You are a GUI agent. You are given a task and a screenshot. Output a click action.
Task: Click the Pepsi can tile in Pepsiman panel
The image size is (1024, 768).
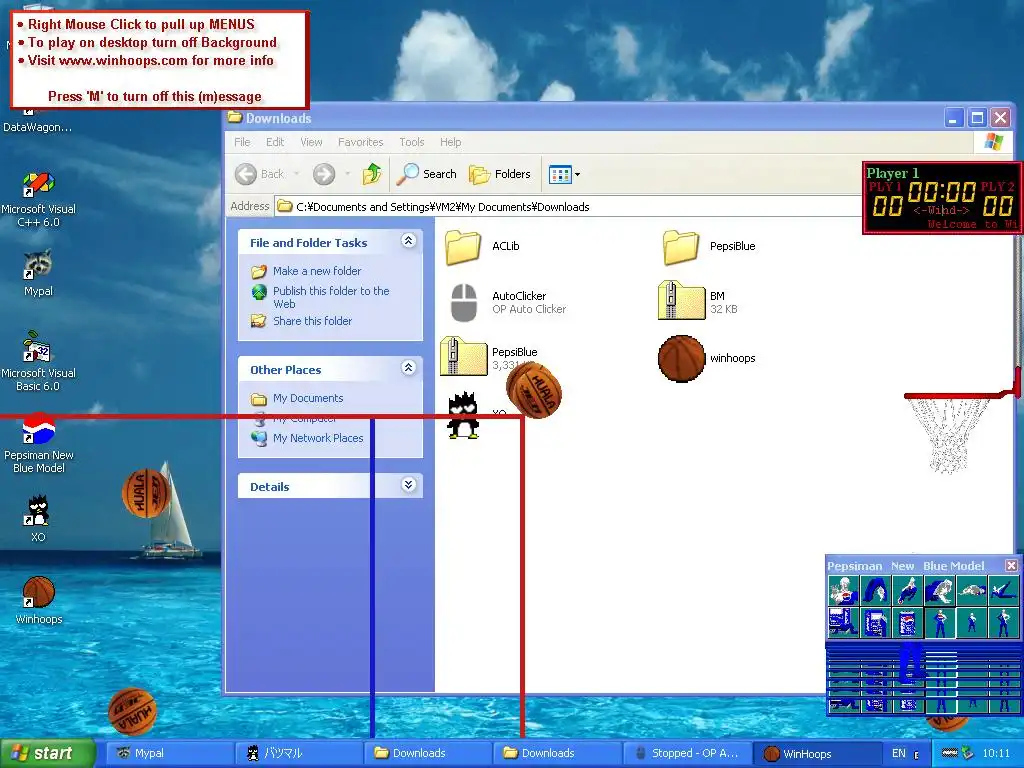tap(907, 622)
